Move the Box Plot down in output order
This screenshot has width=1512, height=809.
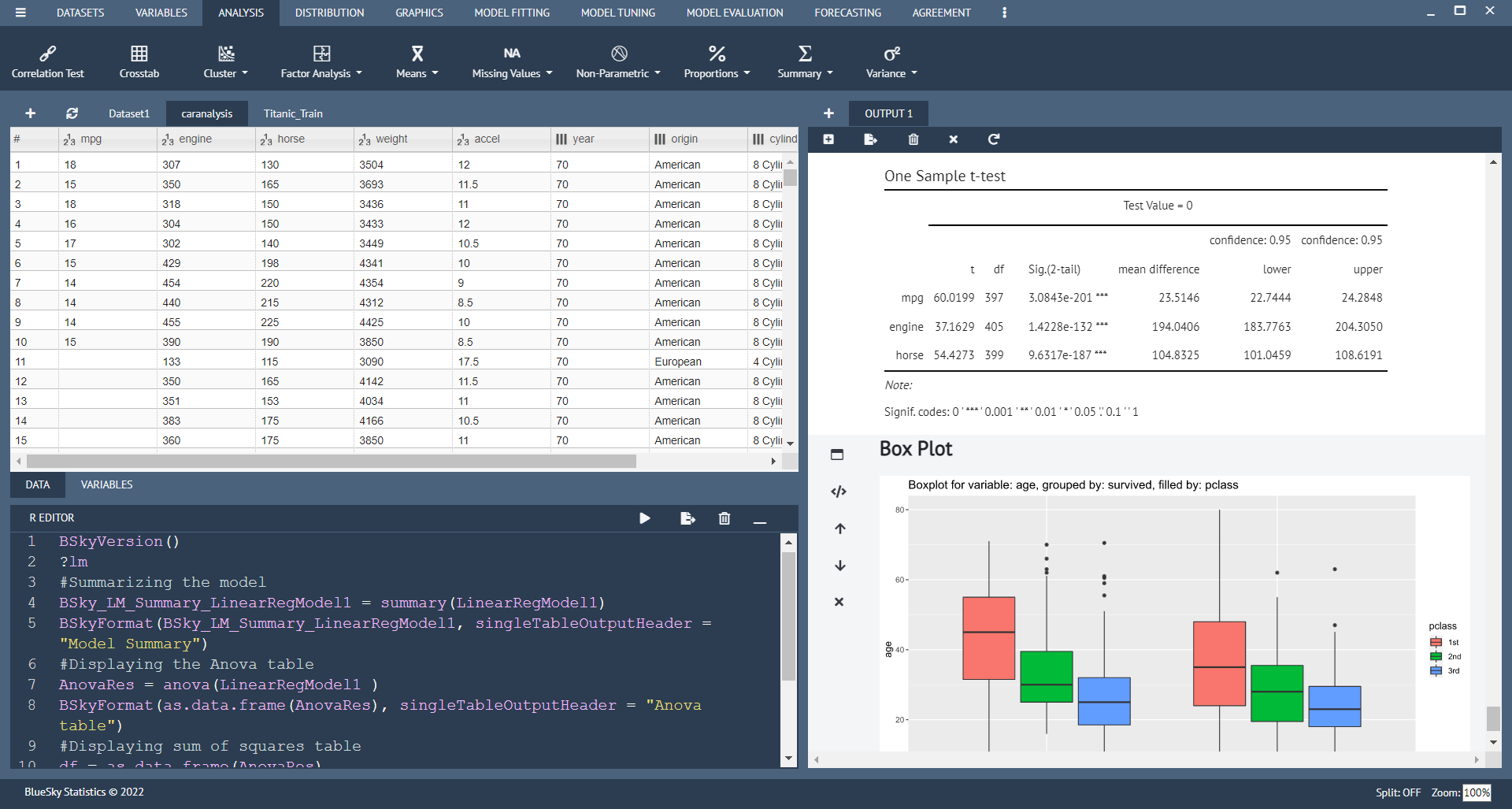[839, 566]
